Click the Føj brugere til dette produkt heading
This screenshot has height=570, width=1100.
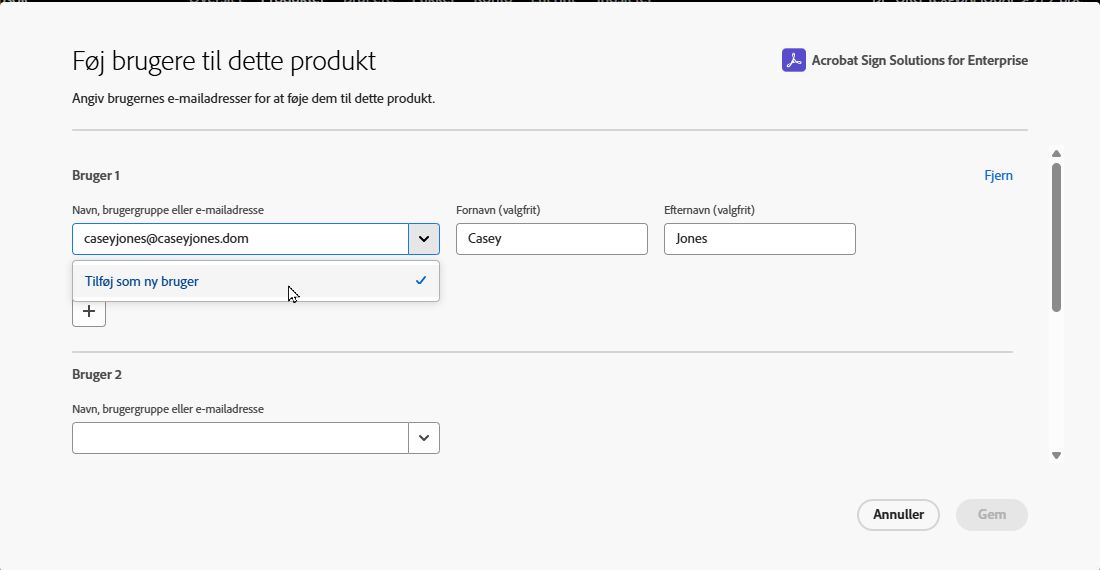tap(224, 61)
